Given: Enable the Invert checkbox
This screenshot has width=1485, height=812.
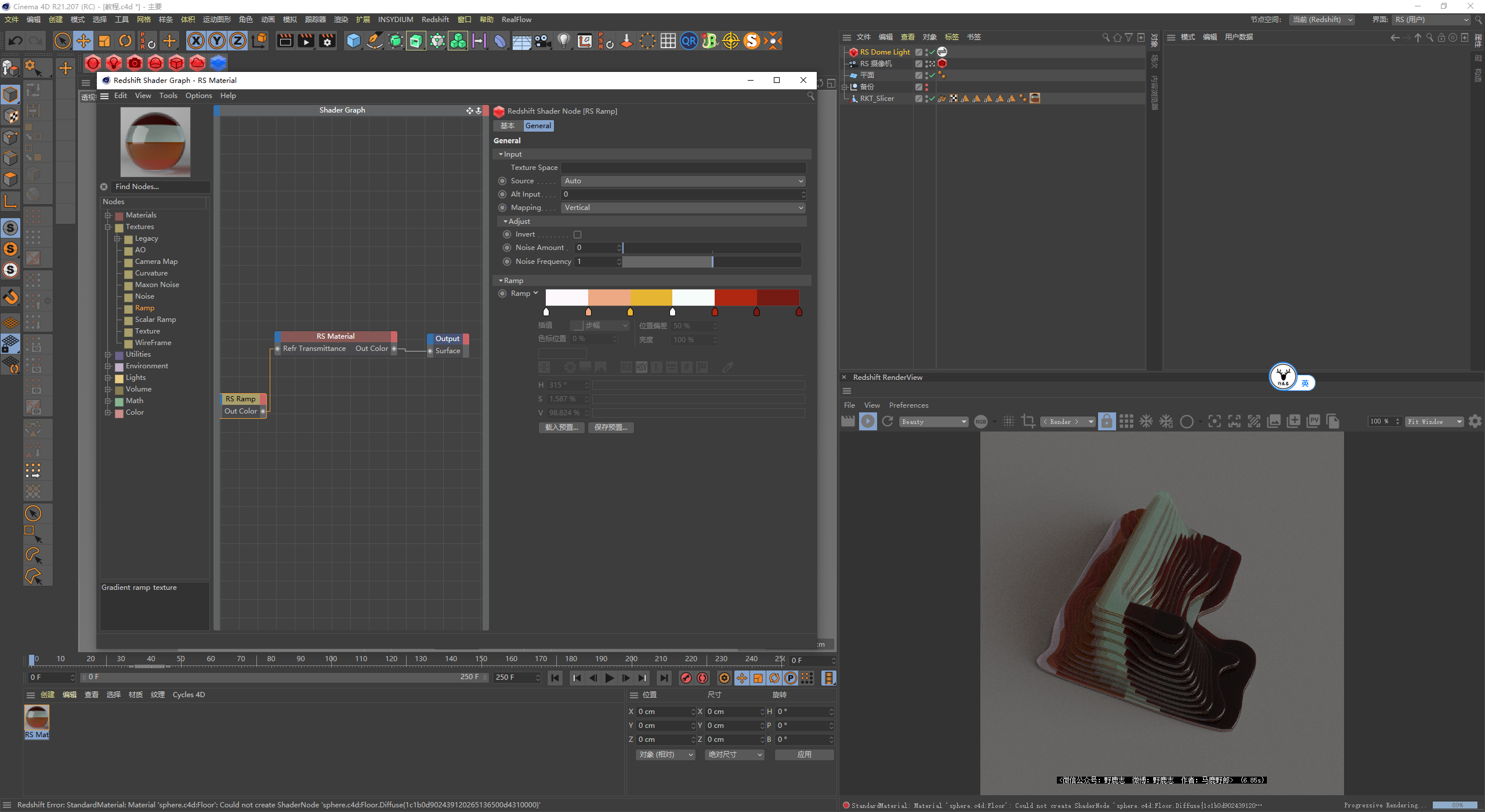Looking at the screenshot, I should tap(577, 235).
